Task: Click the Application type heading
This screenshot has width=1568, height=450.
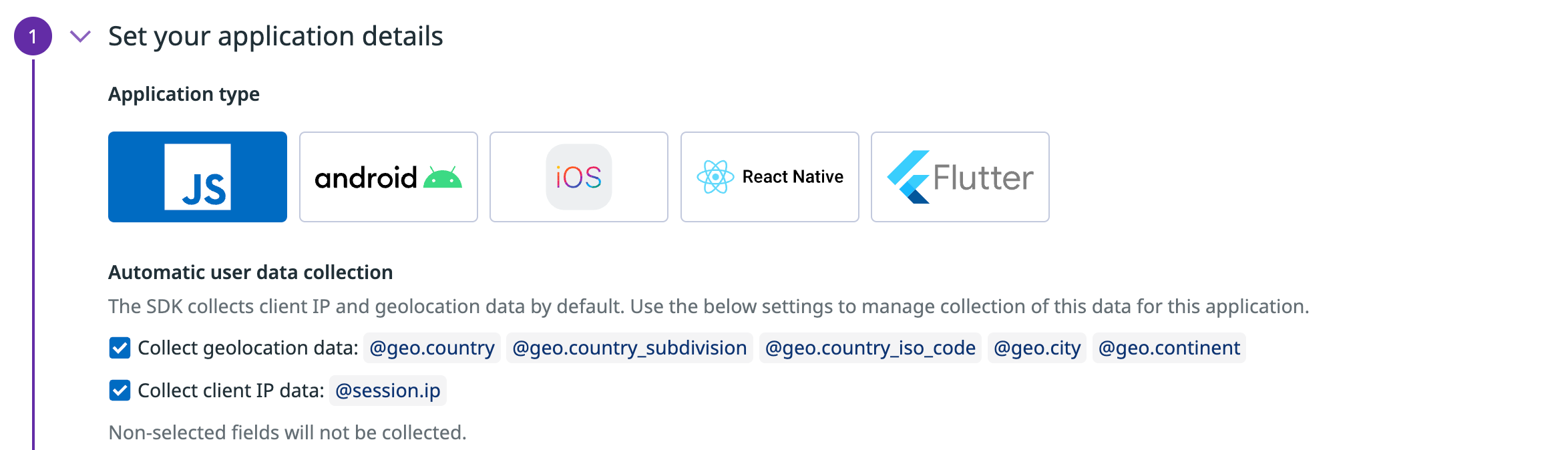Action: [184, 94]
